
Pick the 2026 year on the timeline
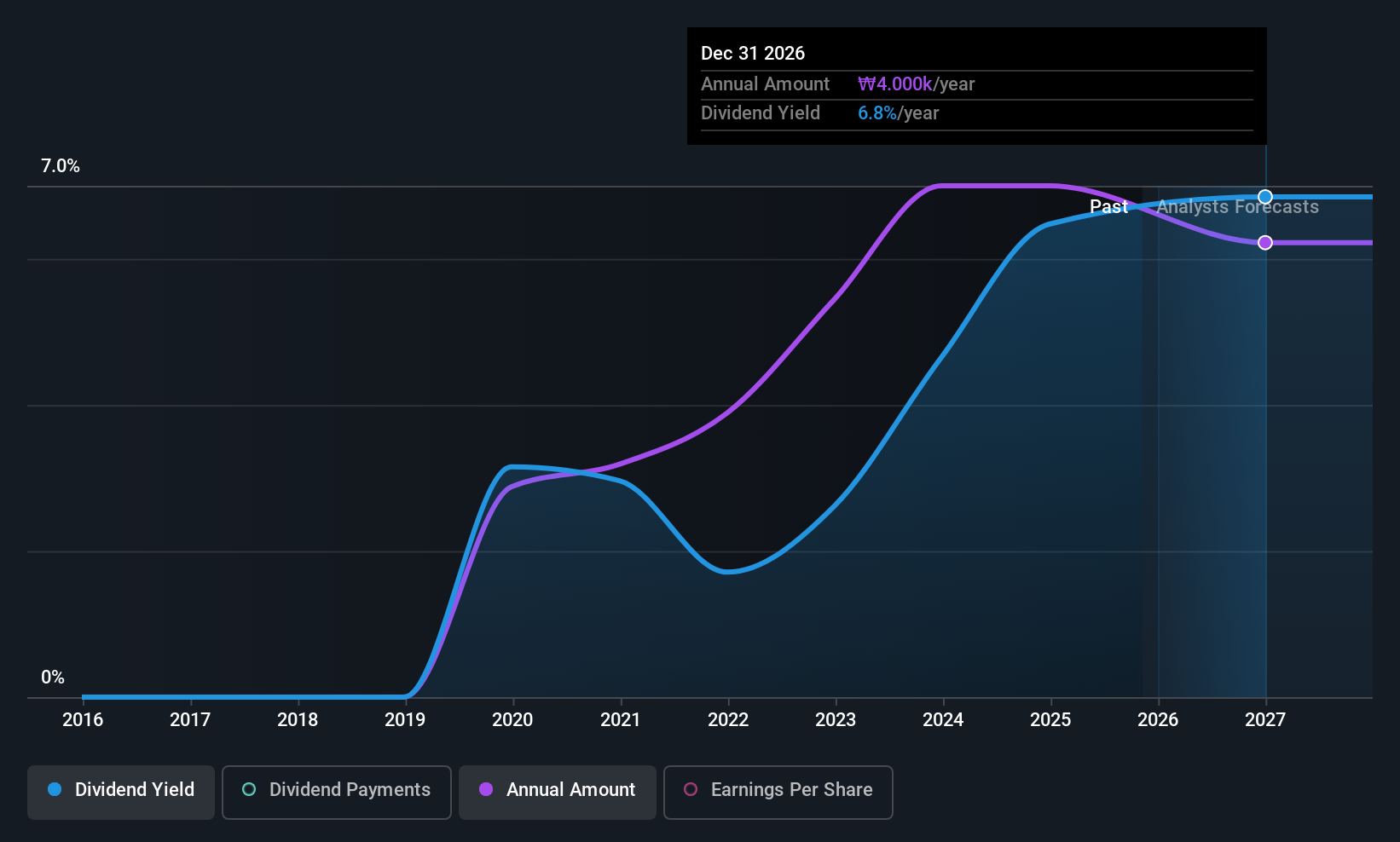point(1158,720)
